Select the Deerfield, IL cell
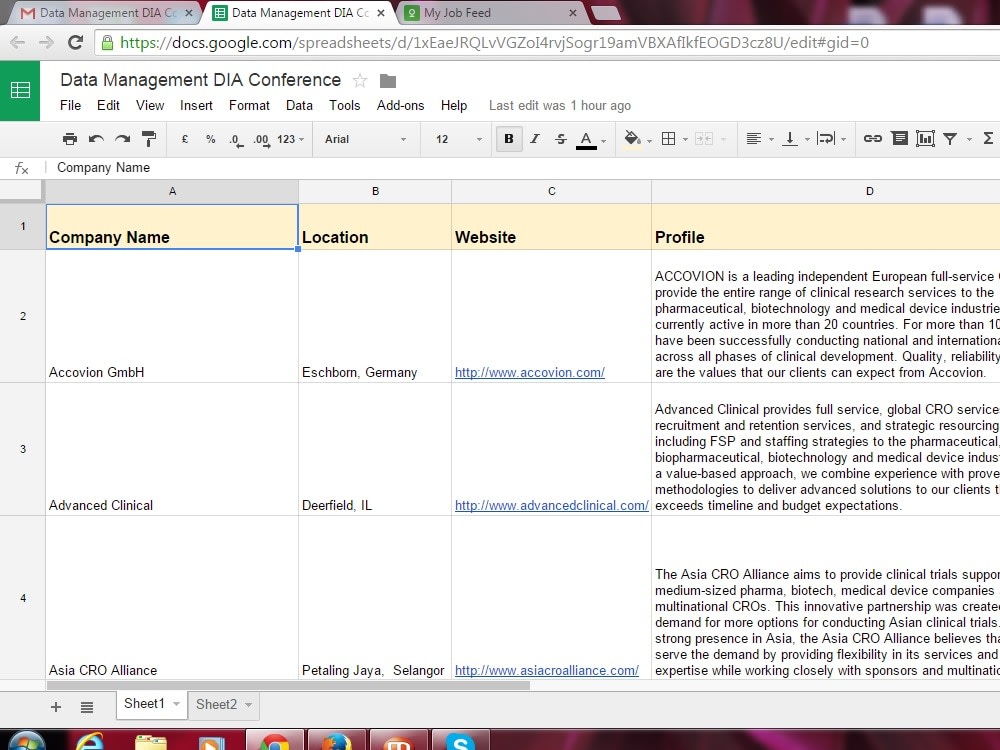The image size is (1000, 750). pos(375,449)
